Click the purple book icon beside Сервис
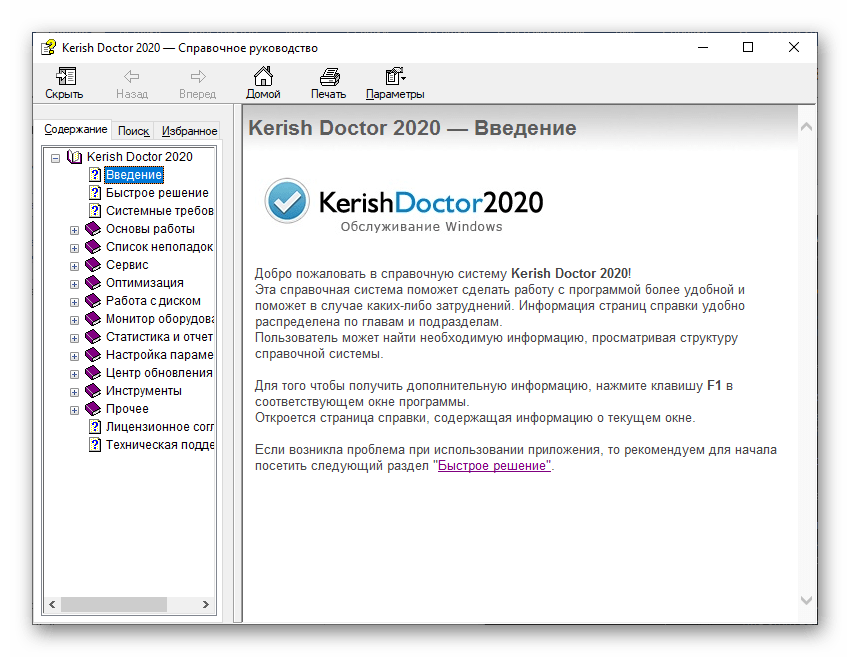850x657 pixels. [x=93, y=265]
